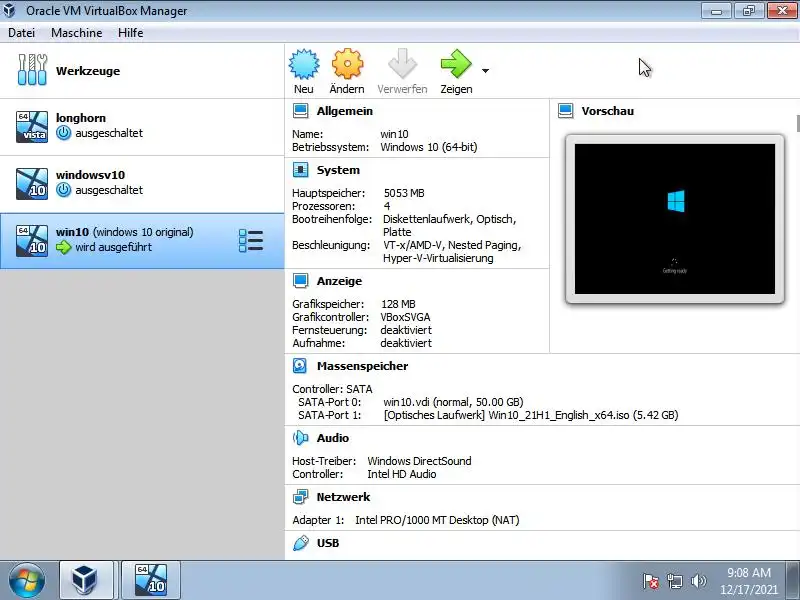
Task: Select the win10 virtual machine entry
Action: coord(142,241)
